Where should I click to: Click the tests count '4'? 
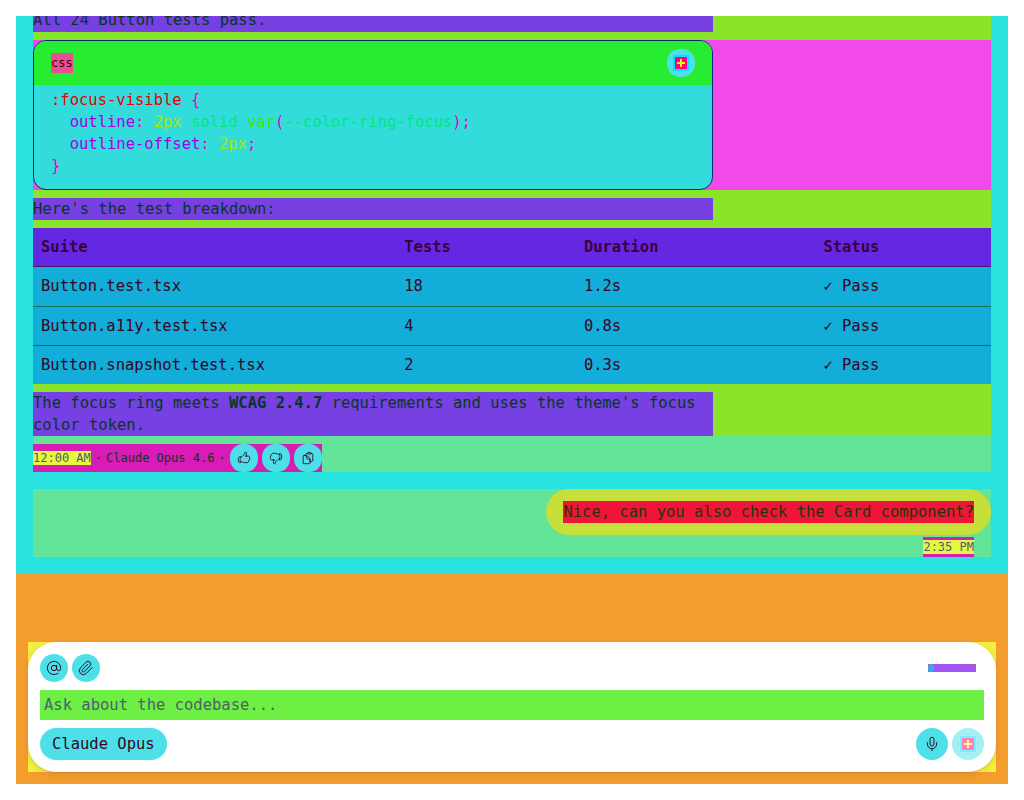[x=409, y=326]
